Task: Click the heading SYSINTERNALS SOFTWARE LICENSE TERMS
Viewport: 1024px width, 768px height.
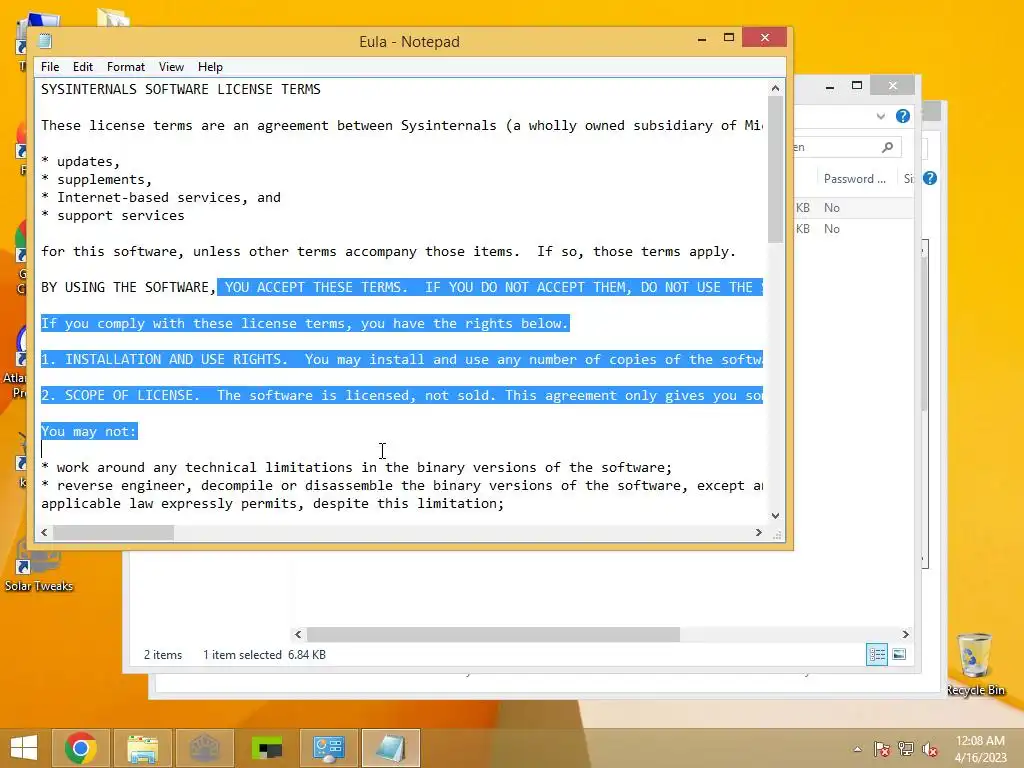Action: [x=181, y=89]
